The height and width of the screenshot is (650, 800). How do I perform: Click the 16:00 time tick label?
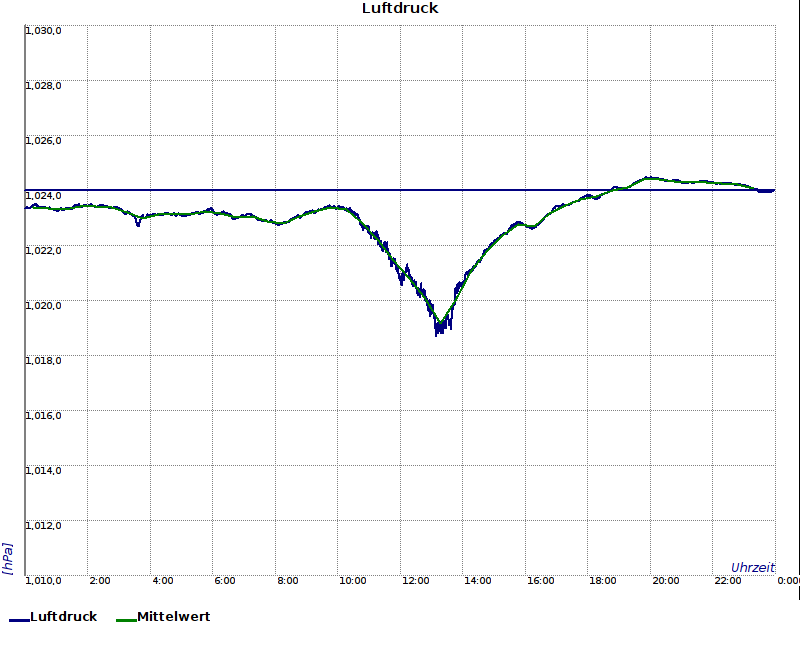point(540,581)
